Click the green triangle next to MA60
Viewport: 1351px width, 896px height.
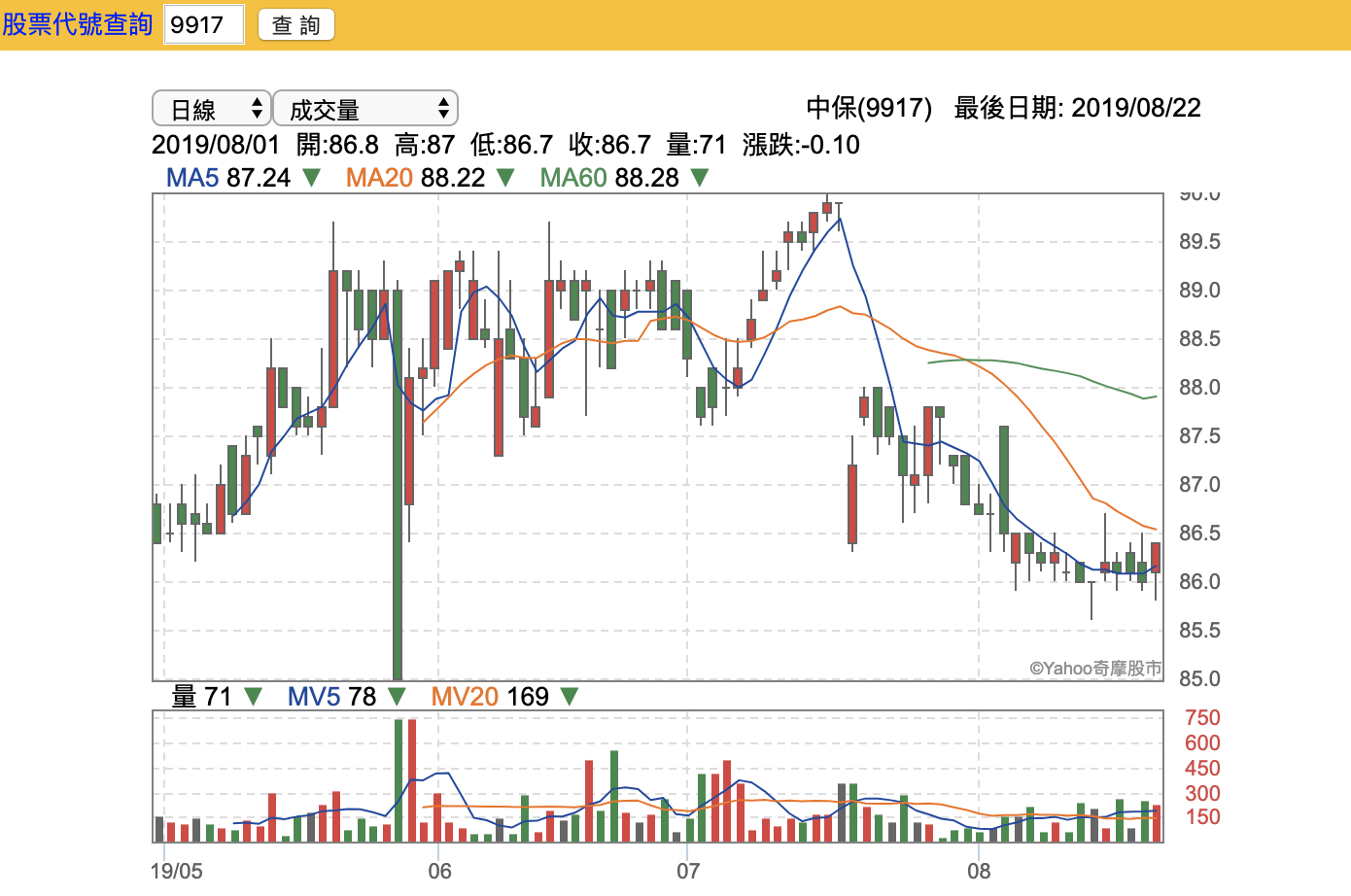coord(700,178)
